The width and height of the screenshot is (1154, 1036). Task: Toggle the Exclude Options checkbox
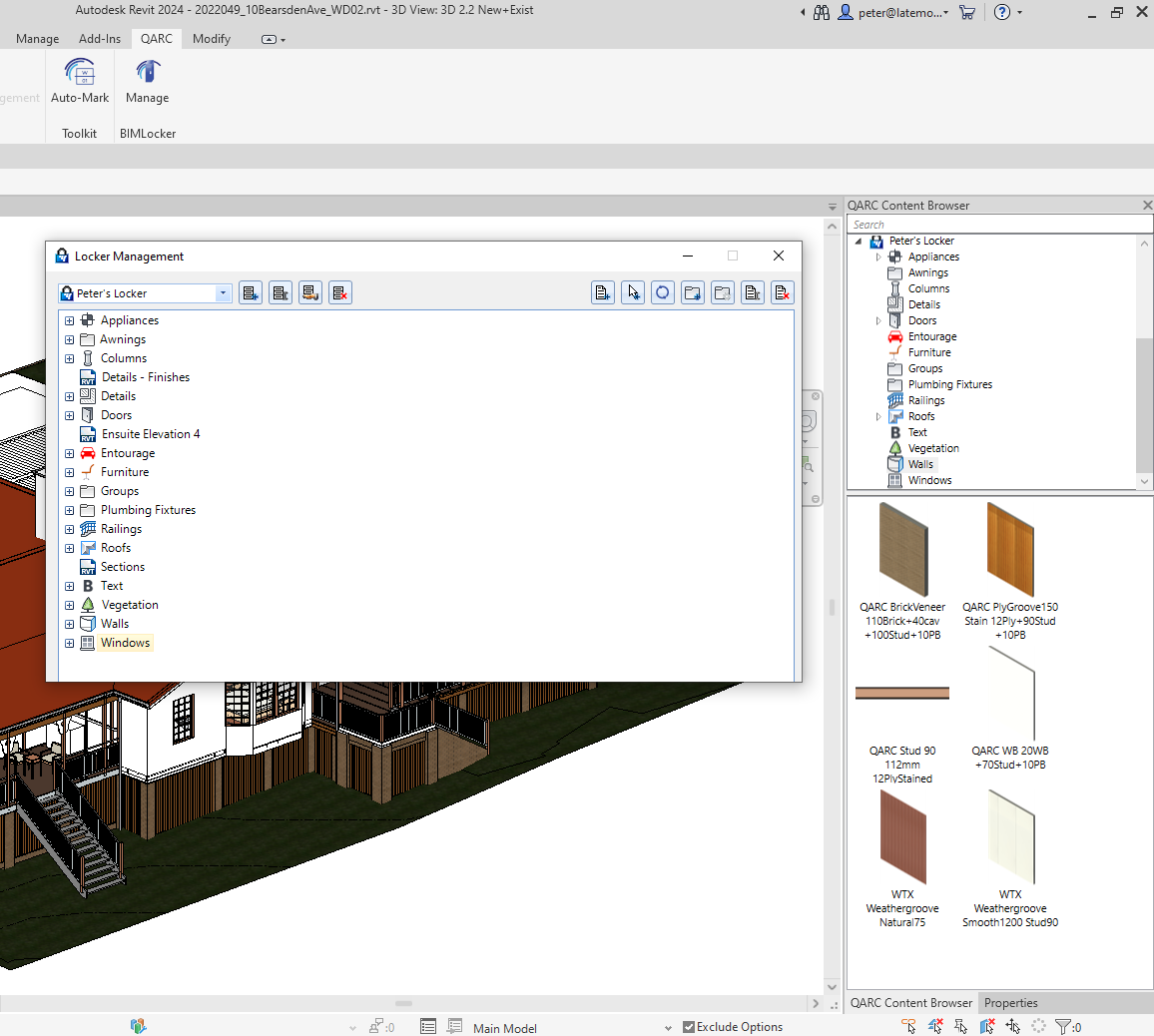pyautogui.click(x=689, y=1027)
